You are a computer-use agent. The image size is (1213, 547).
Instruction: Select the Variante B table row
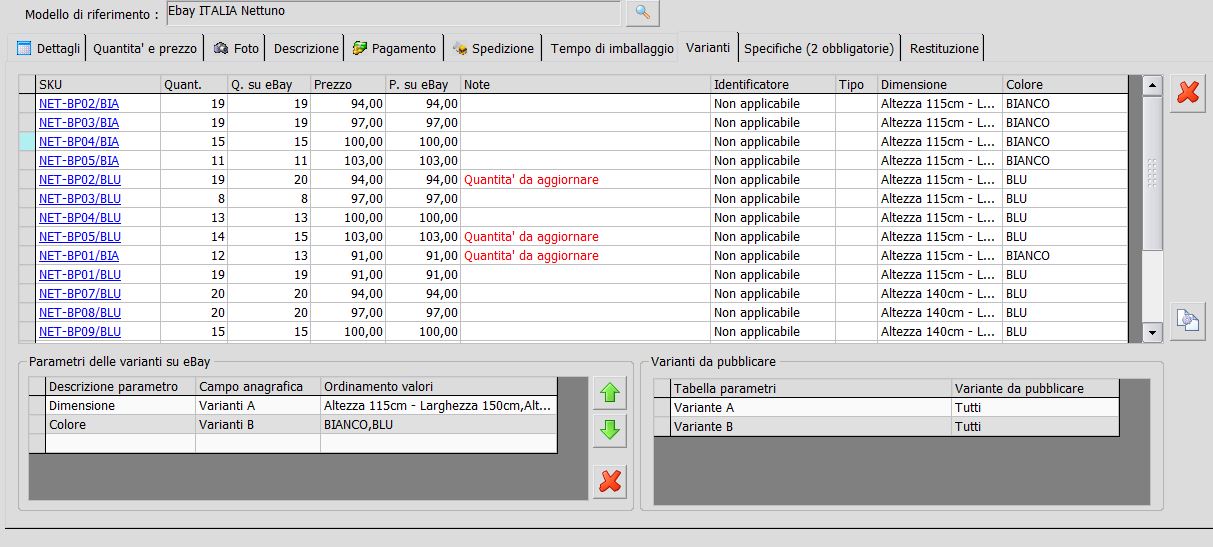[886, 426]
